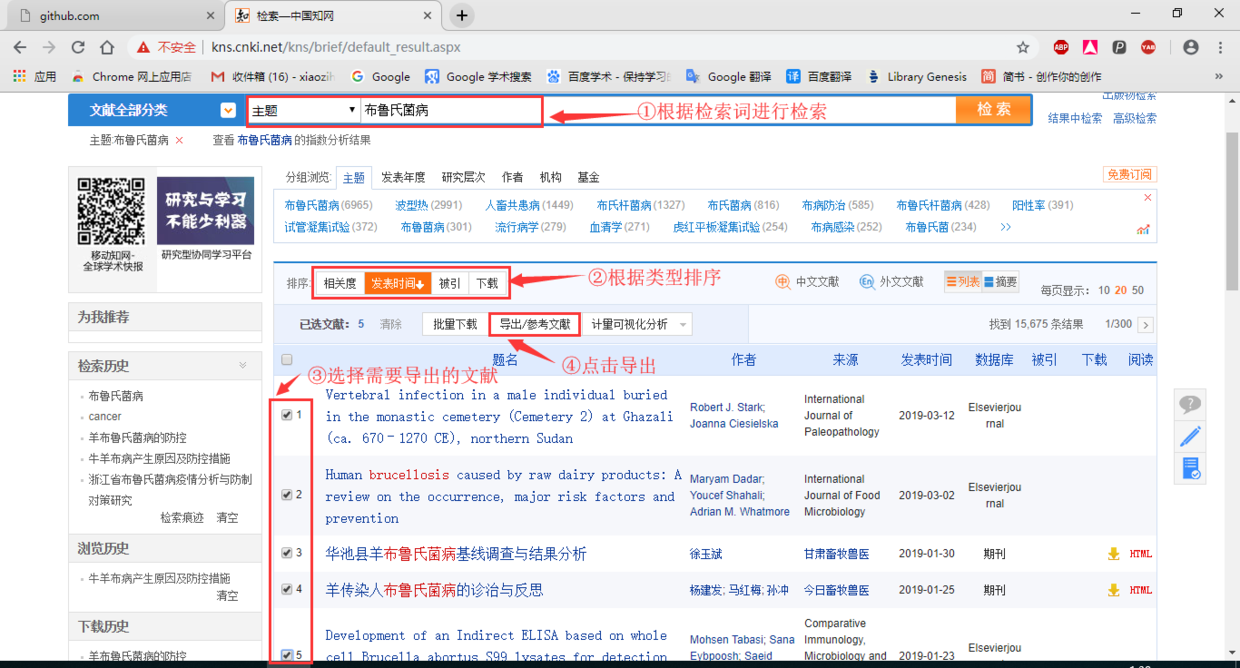The height and width of the screenshot is (668, 1240).
Task: Switch to 列表 list view
Action: (x=963, y=282)
